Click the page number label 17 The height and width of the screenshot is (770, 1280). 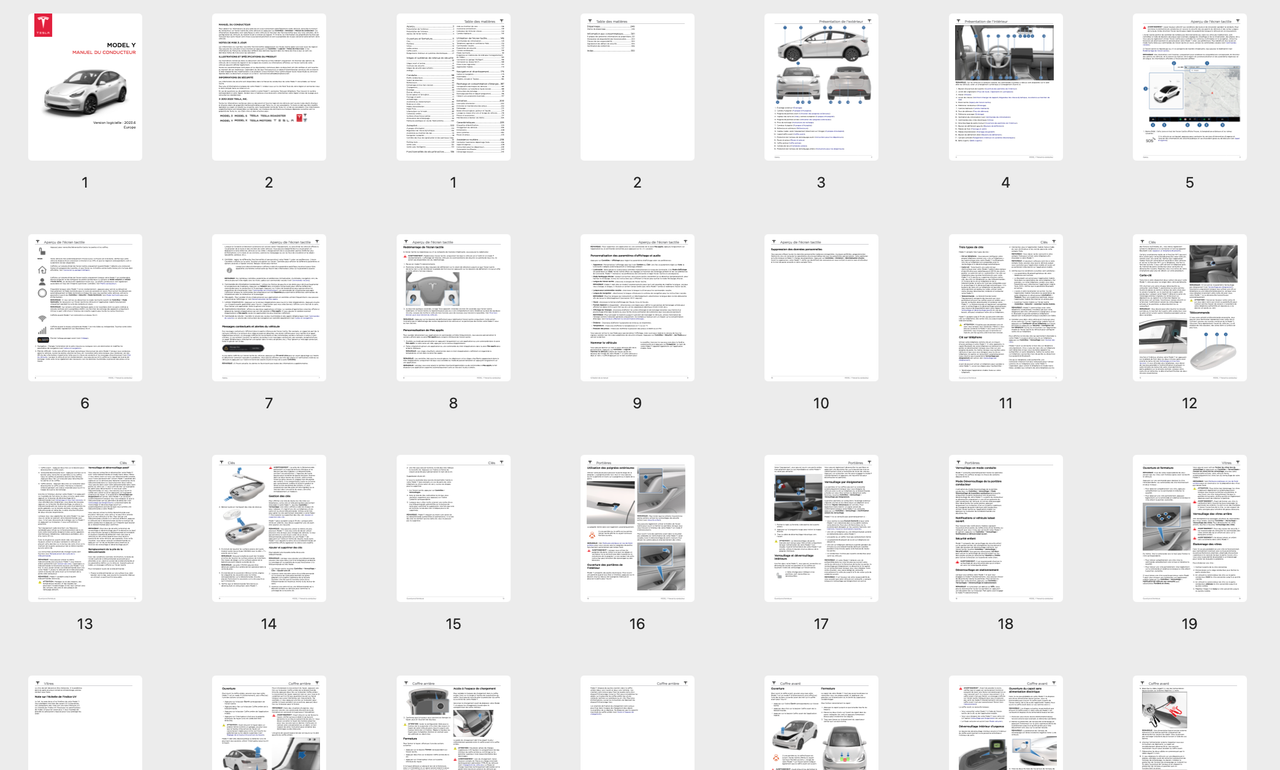click(x=821, y=624)
